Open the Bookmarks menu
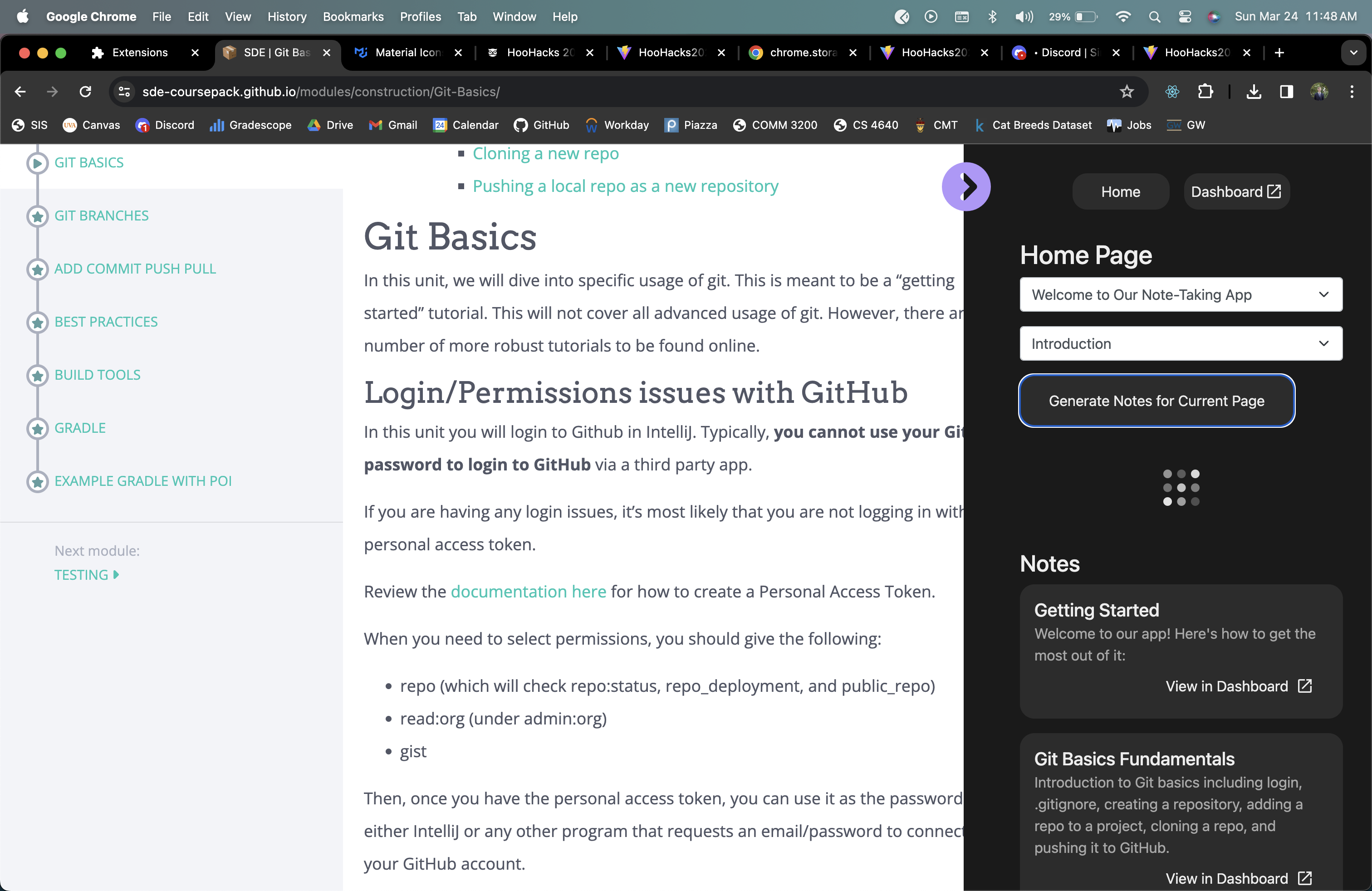Viewport: 1372px width, 891px height. coord(353,17)
